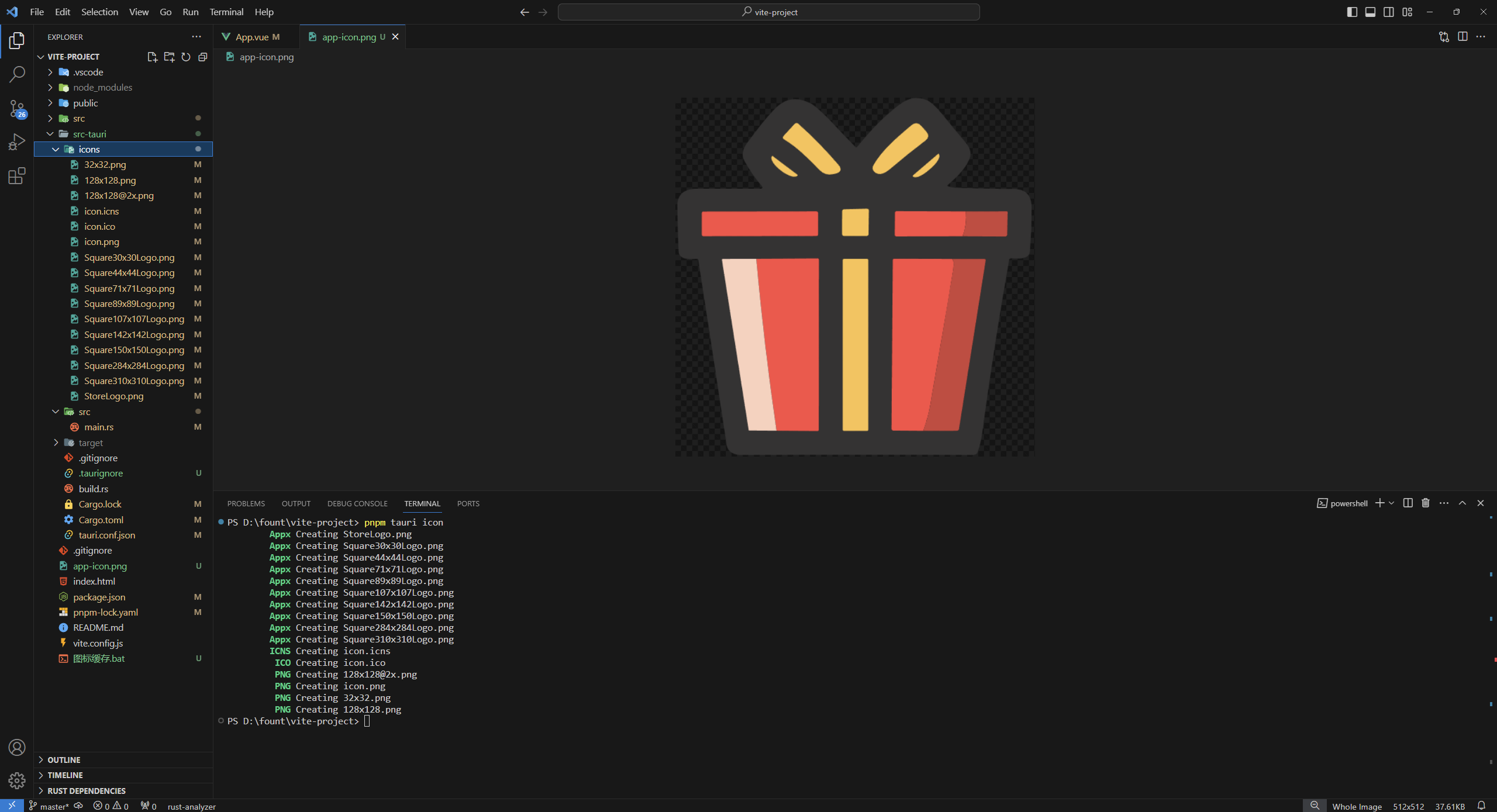The height and width of the screenshot is (812, 1497).
Task: Click the powershell terminal label
Action: [1342, 503]
